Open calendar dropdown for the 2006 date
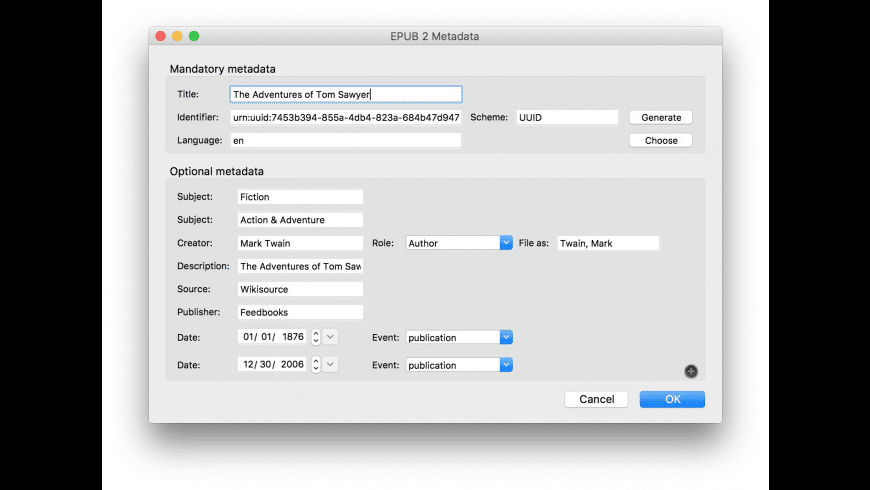Image resolution: width=870 pixels, height=490 pixels. [x=330, y=365]
